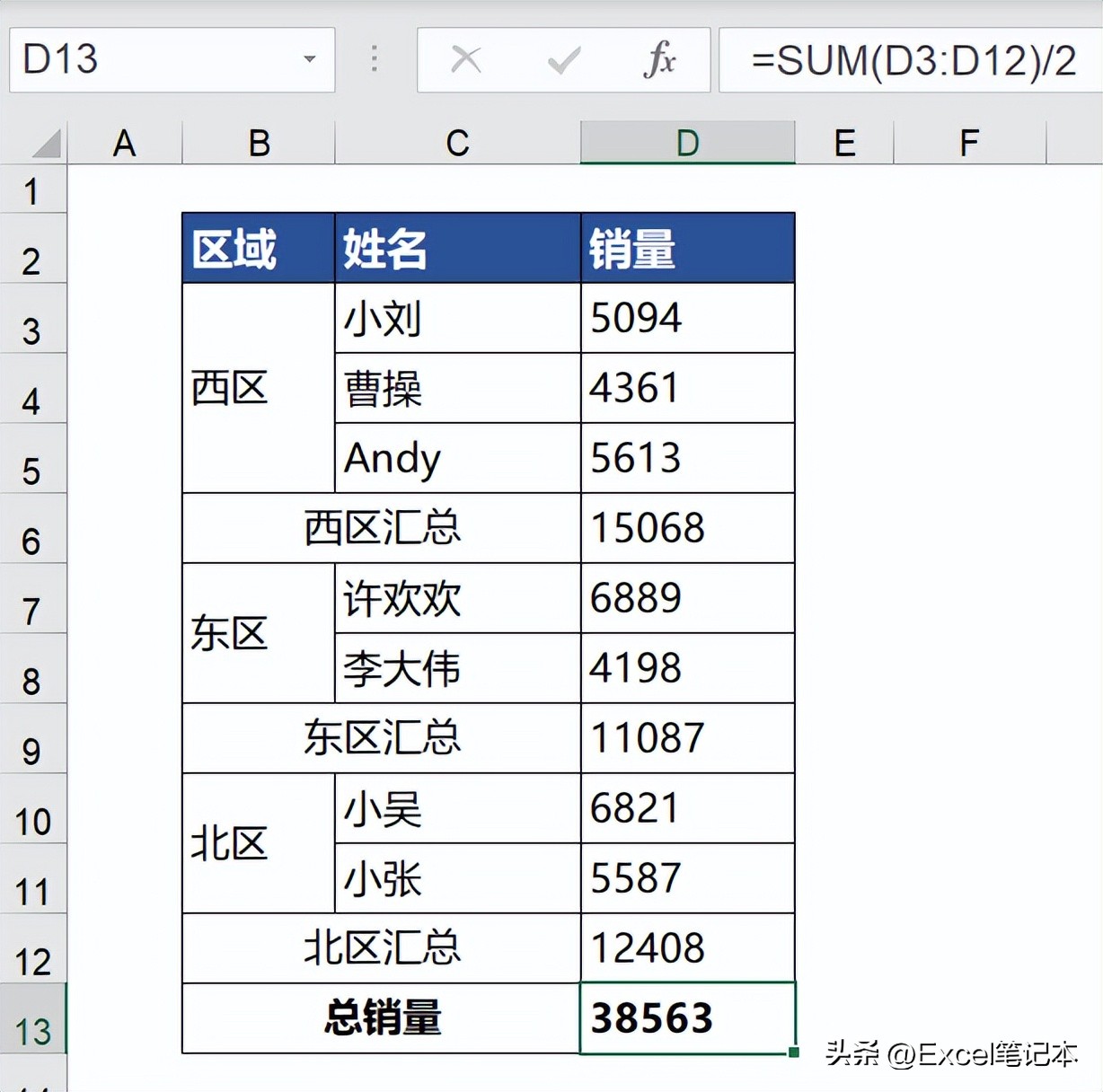Open the Name Box dropdown arrow
The width and height of the screenshot is (1103, 1092).
point(310,60)
